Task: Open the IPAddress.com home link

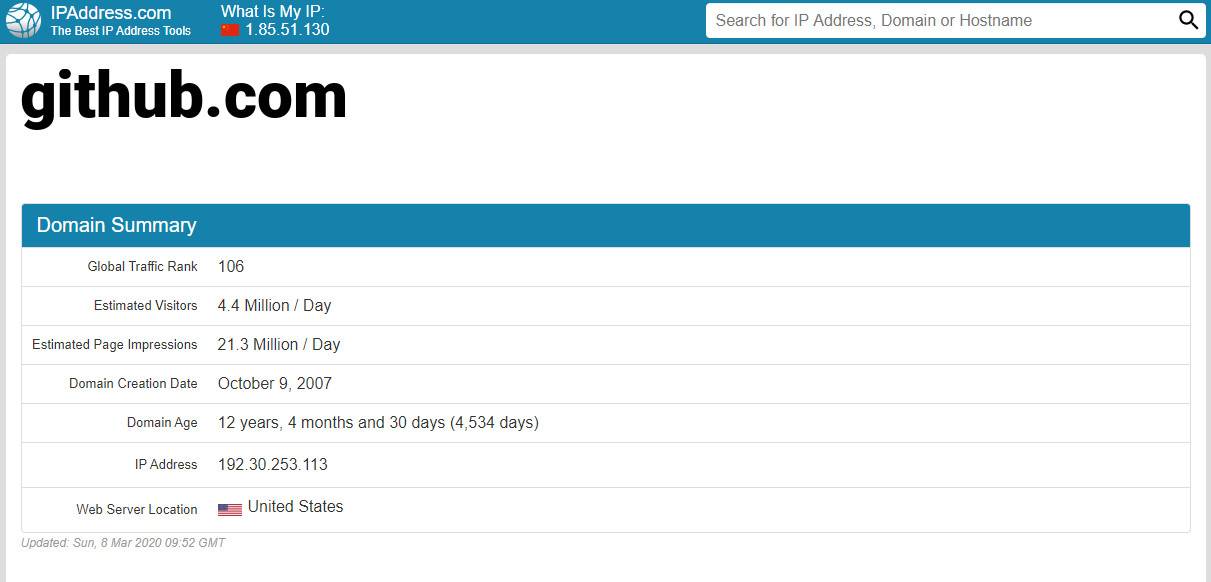Action: [x=111, y=13]
